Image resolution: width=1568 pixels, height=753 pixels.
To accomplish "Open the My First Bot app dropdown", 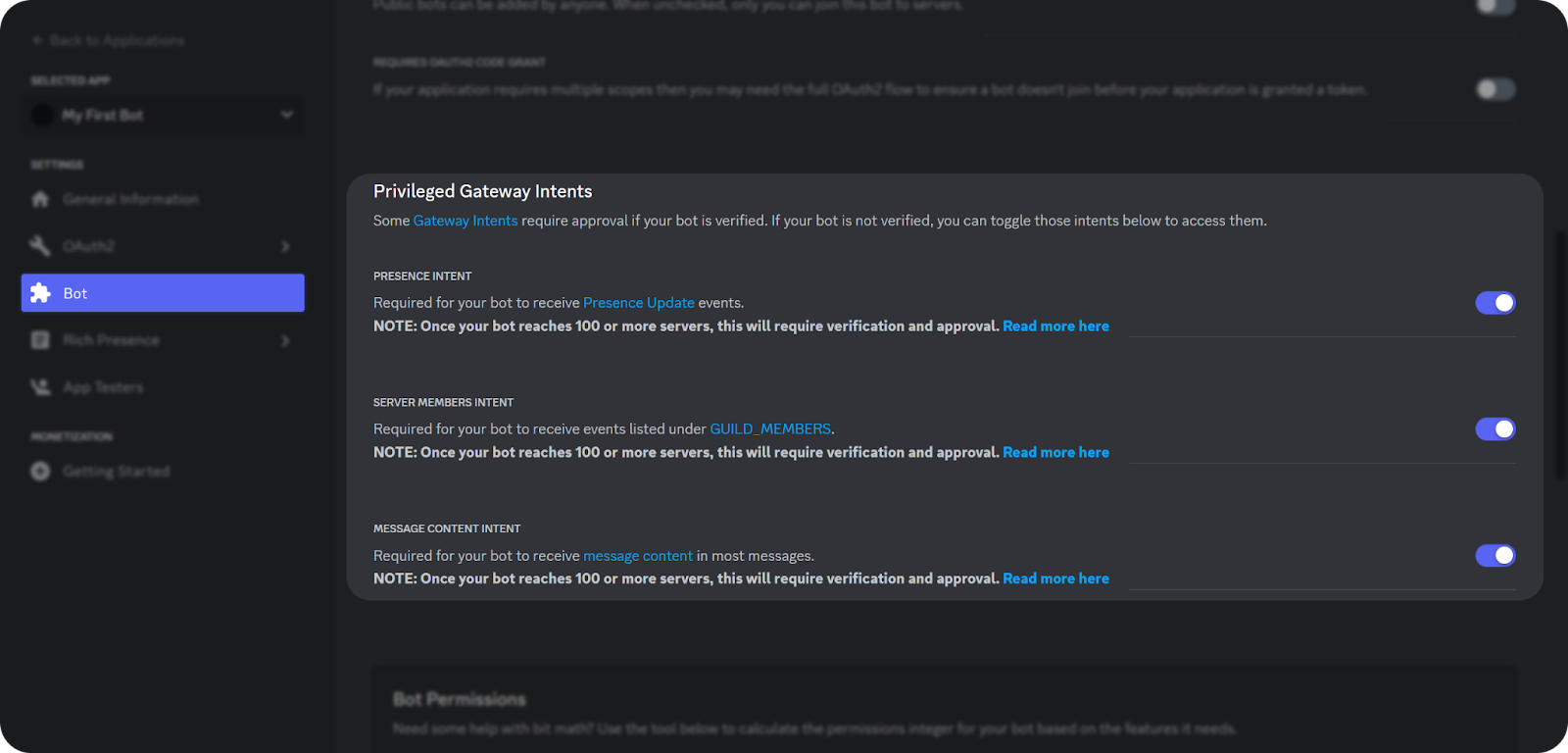I will click(163, 115).
